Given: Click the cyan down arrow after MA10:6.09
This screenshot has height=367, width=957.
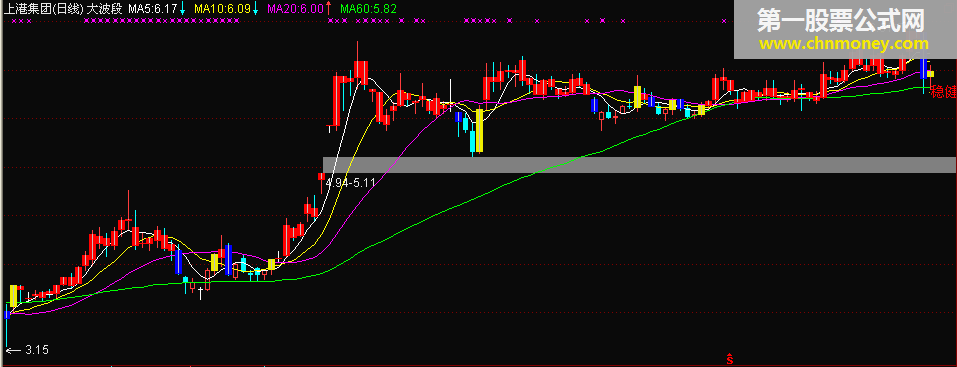Looking at the screenshot, I should (255, 9).
